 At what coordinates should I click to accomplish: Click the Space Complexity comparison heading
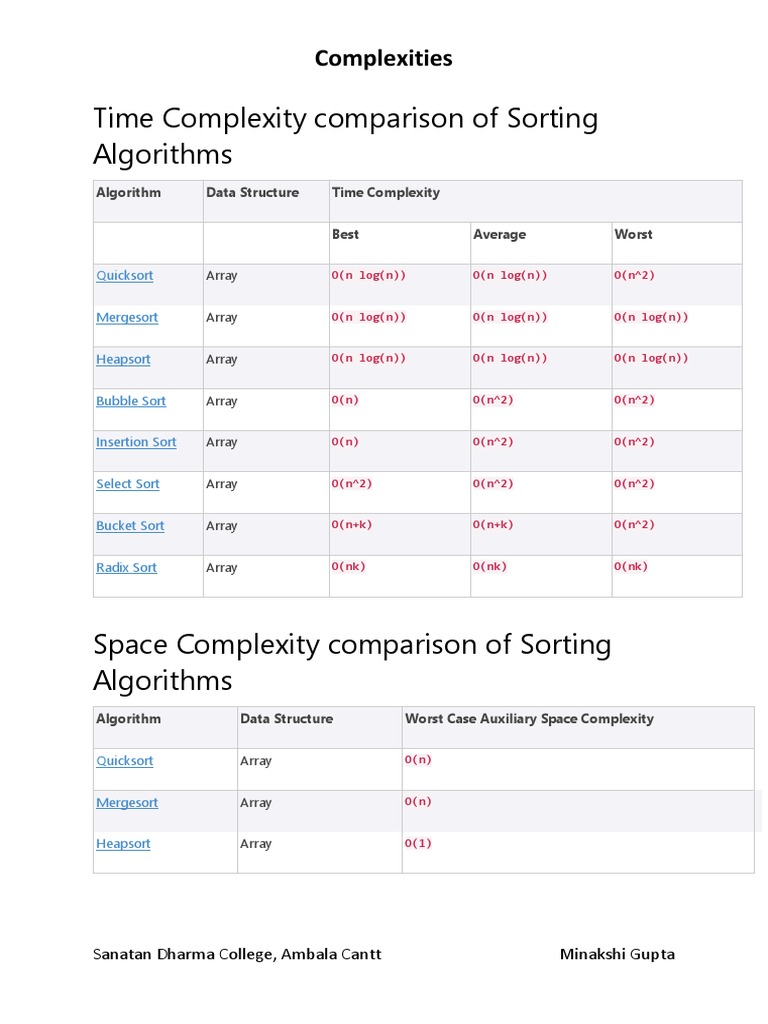pyautogui.click(x=352, y=662)
